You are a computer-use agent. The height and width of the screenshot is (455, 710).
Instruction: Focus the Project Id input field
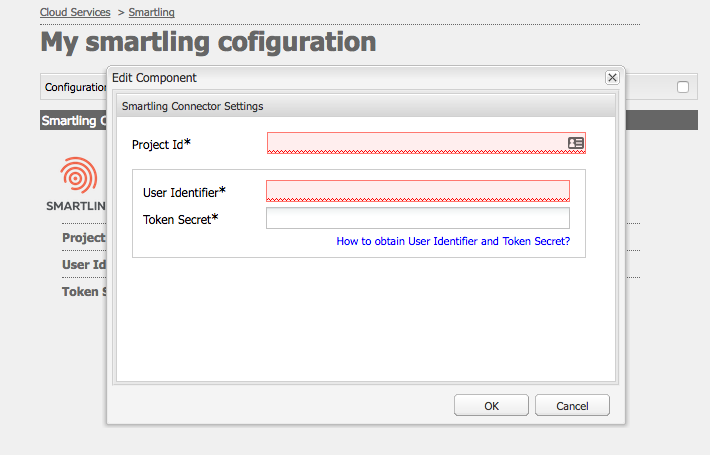(426, 143)
